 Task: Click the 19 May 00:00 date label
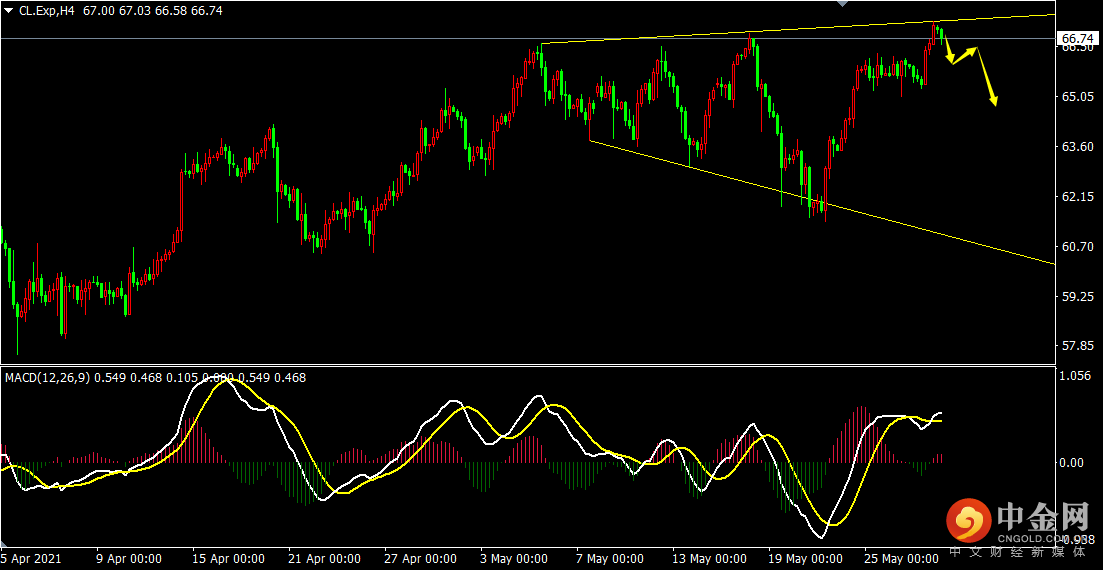pyautogui.click(x=804, y=559)
